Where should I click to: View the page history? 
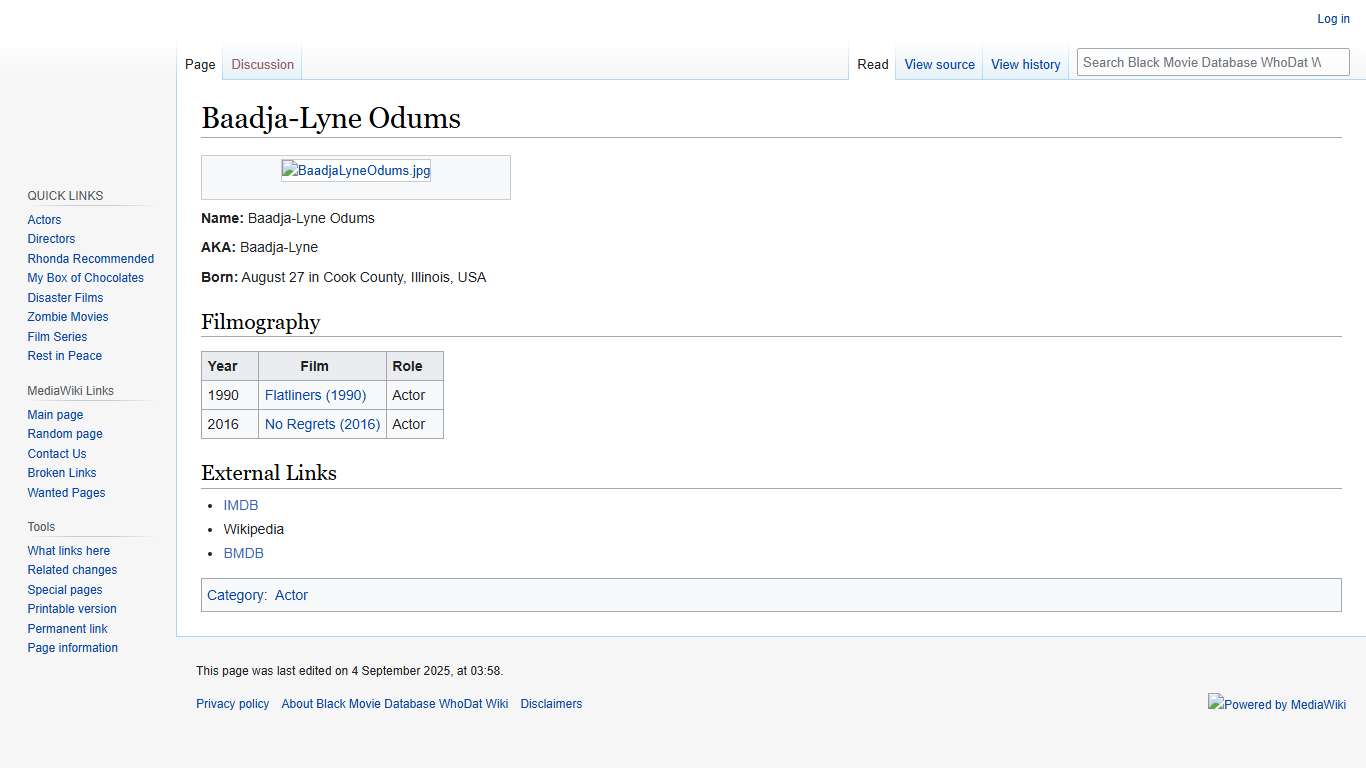[1025, 64]
